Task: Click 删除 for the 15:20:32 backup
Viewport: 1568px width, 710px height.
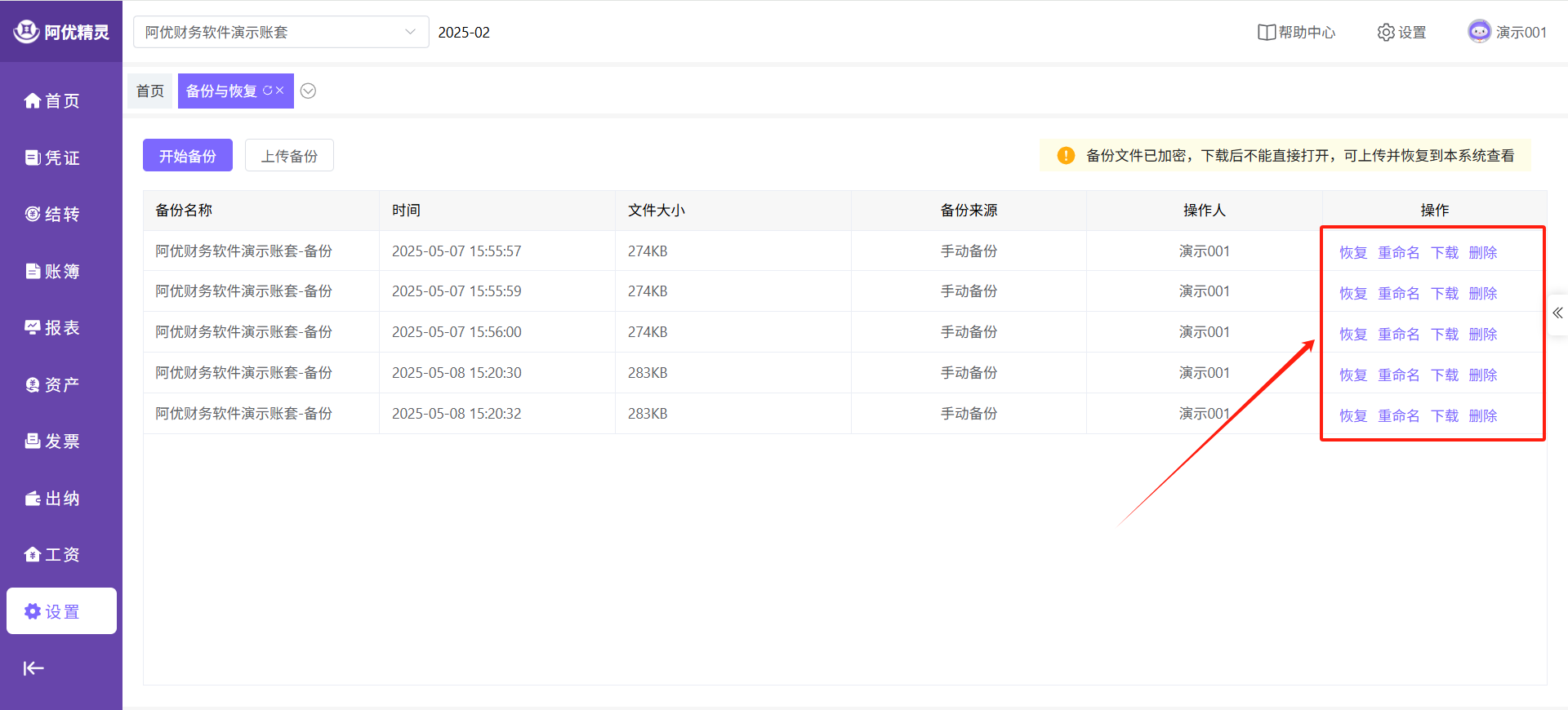Action: (1482, 416)
